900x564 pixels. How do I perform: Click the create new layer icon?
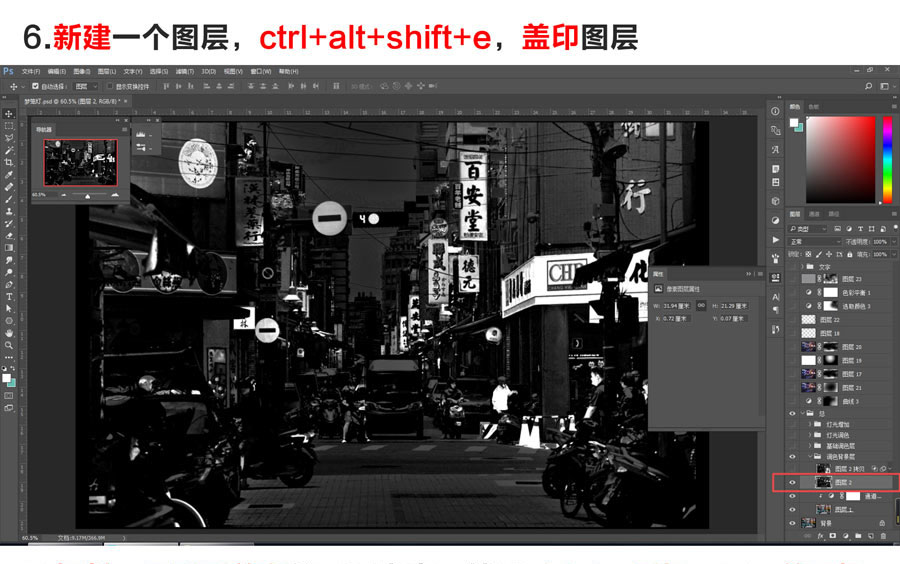click(x=871, y=536)
